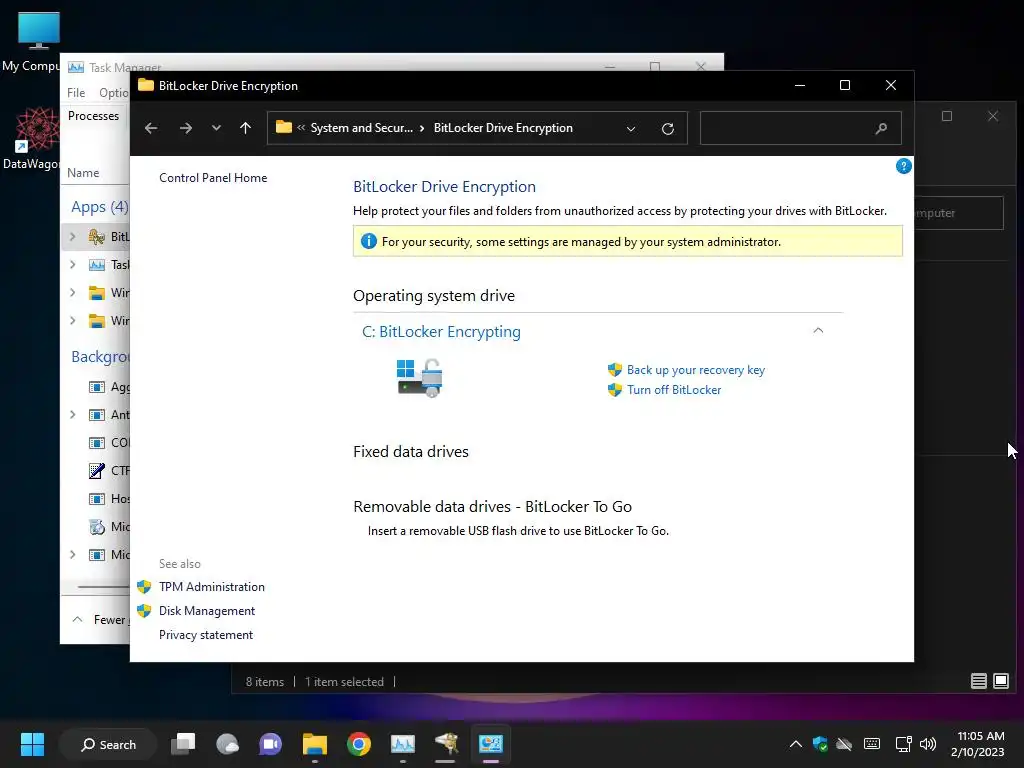Open File Explorer from taskbar
Screen dimensions: 1024x768
(315, 744)
